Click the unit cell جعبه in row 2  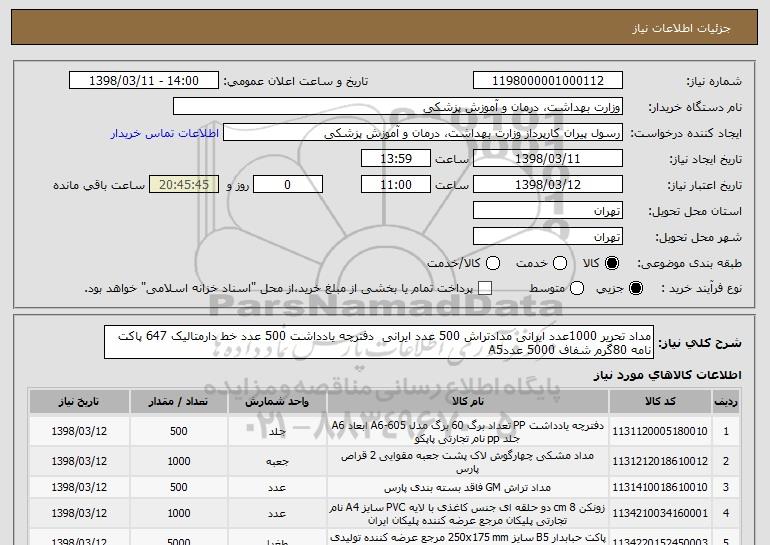(277, 462)
